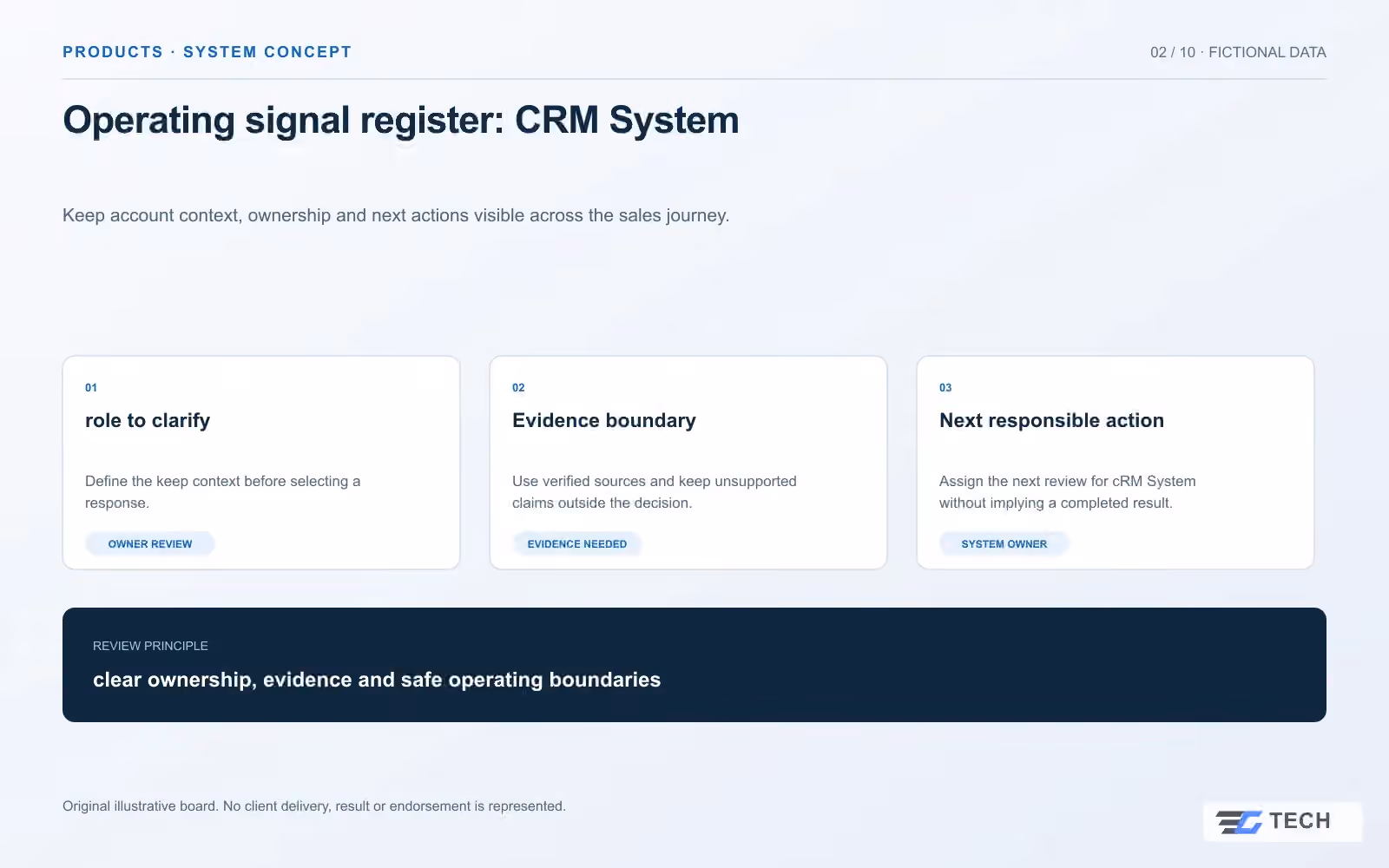Select the SYSTEM OWNER tag
1389x868 pixels.
[1004, 544]
